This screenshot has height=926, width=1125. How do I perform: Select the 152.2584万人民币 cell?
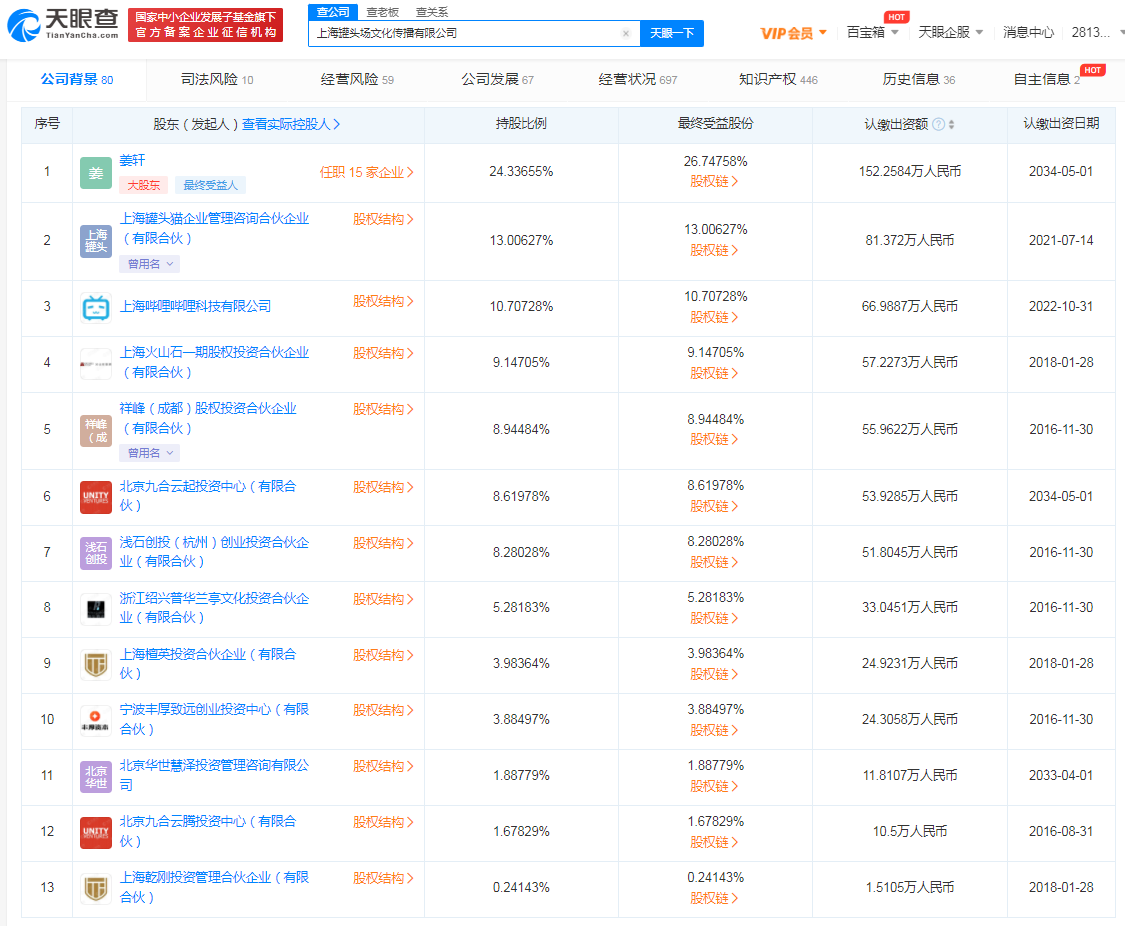point(910,171)
